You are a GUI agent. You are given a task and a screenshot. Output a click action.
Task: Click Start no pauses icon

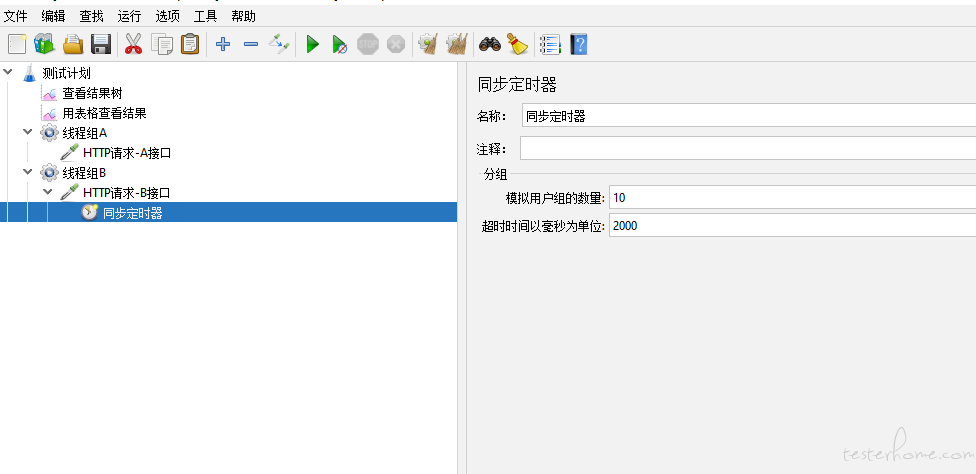point(339,44)
